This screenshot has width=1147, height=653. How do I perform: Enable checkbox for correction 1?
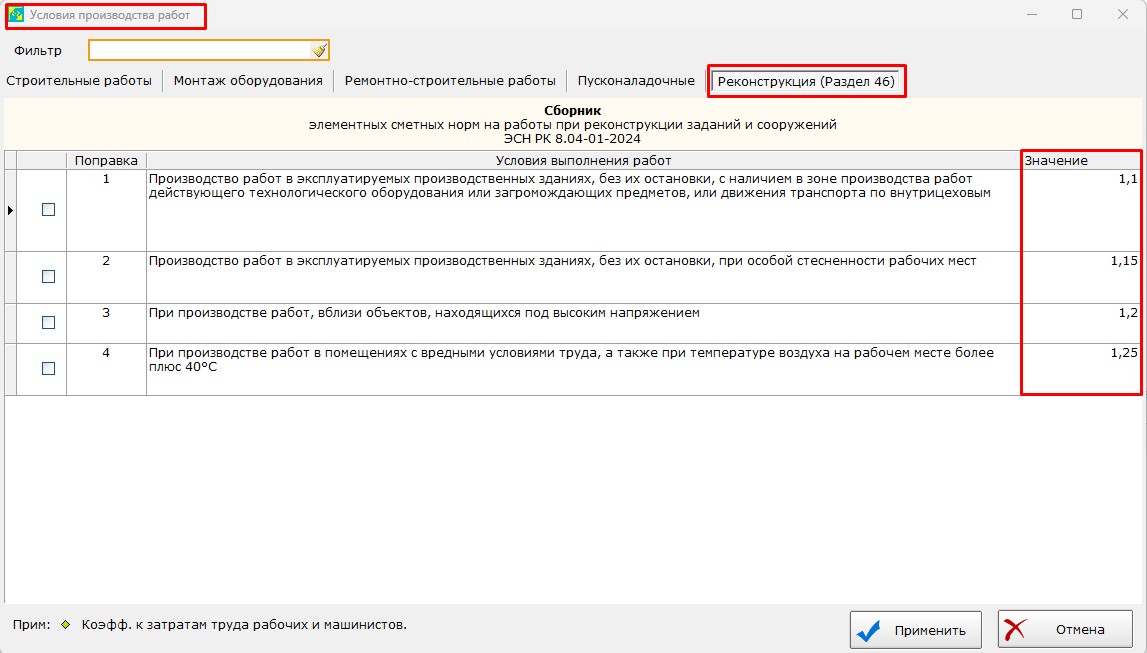(48, 210)
